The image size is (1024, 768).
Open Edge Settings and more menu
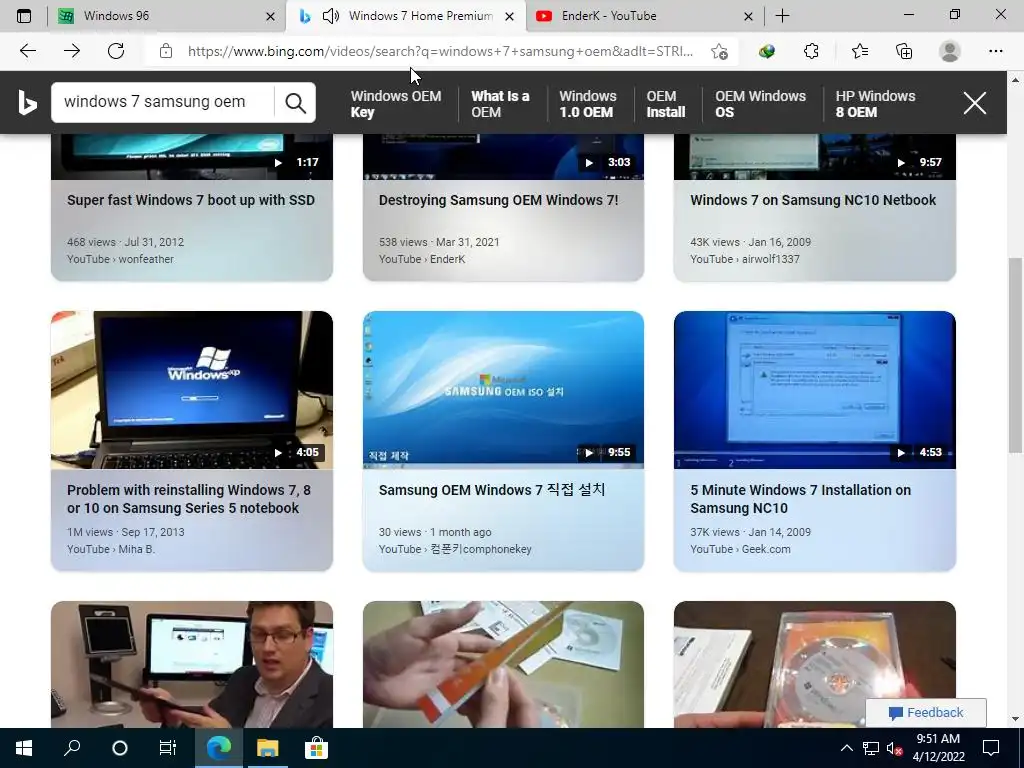(x=995, y=51)
